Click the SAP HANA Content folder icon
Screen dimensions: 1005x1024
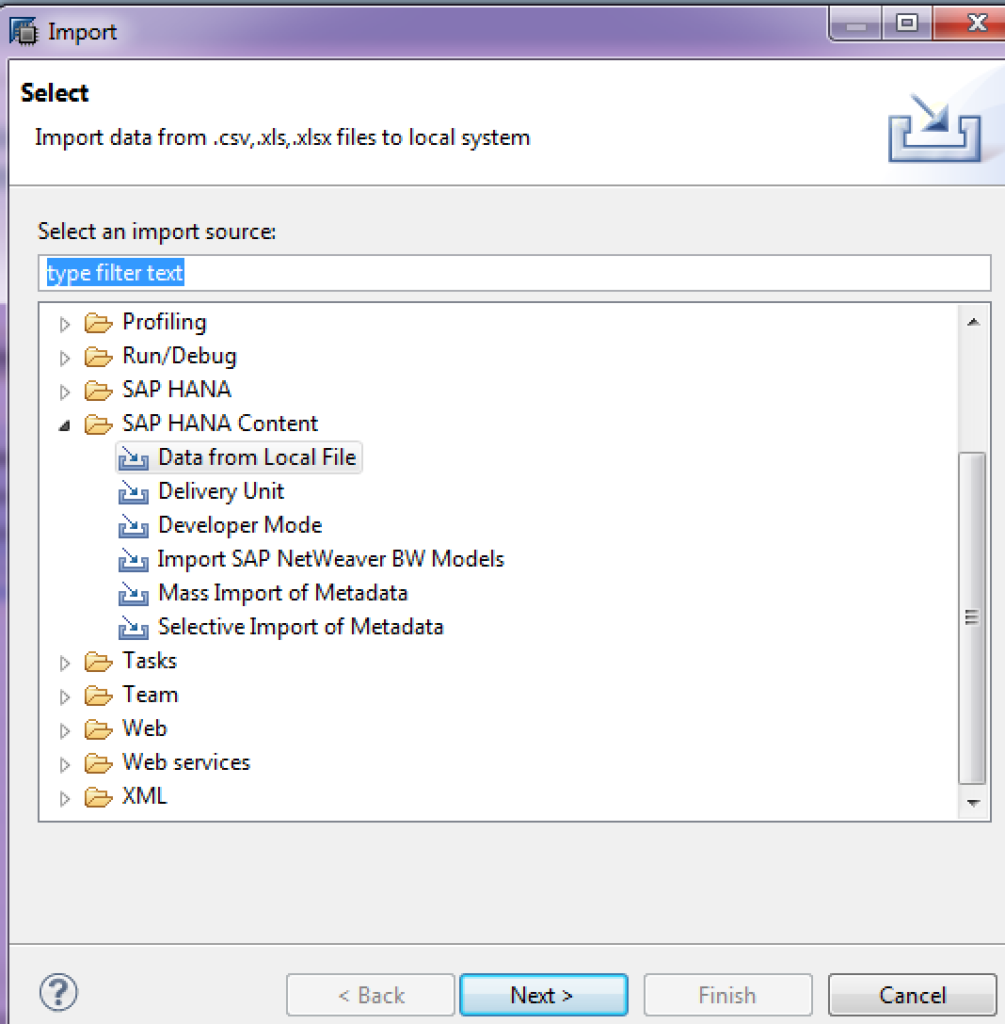pos(99,424)
